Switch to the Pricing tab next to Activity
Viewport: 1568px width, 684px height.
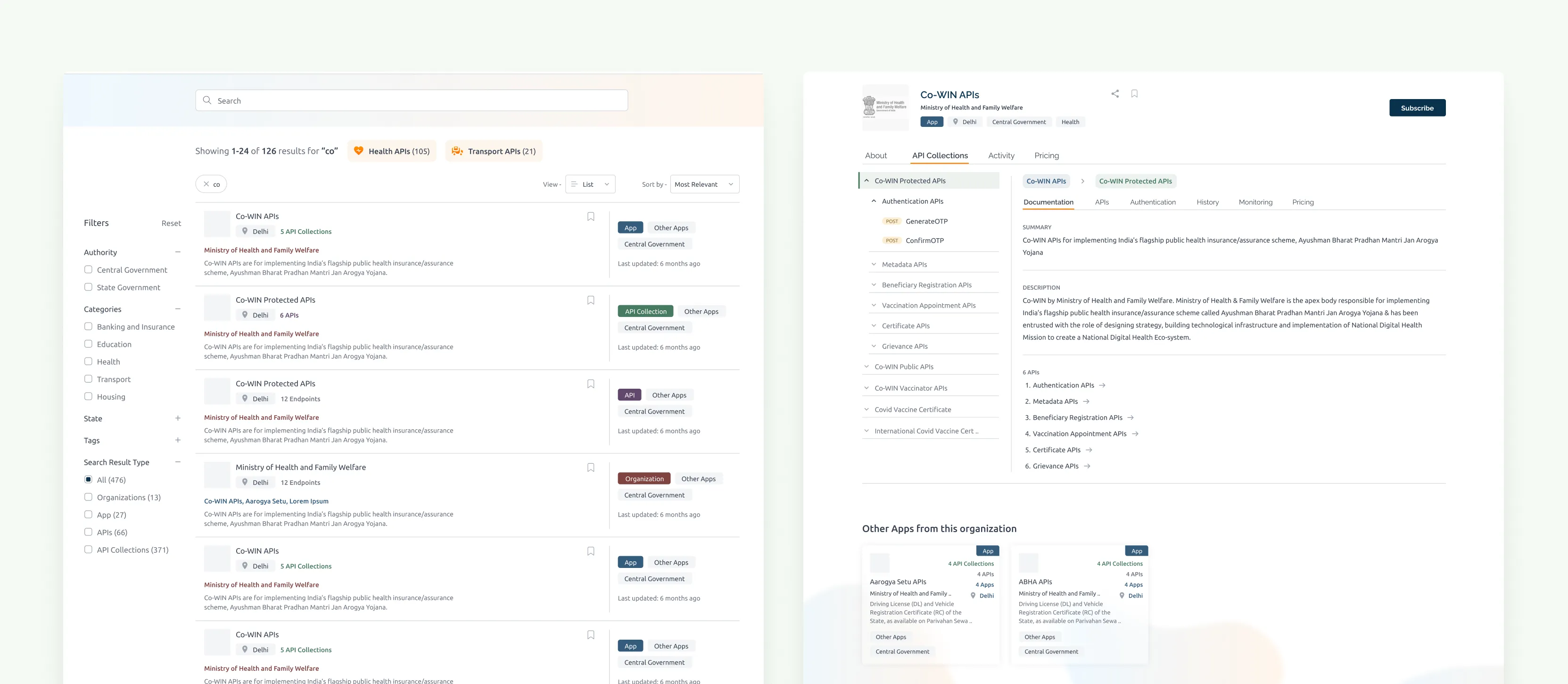pos(1046,156)
